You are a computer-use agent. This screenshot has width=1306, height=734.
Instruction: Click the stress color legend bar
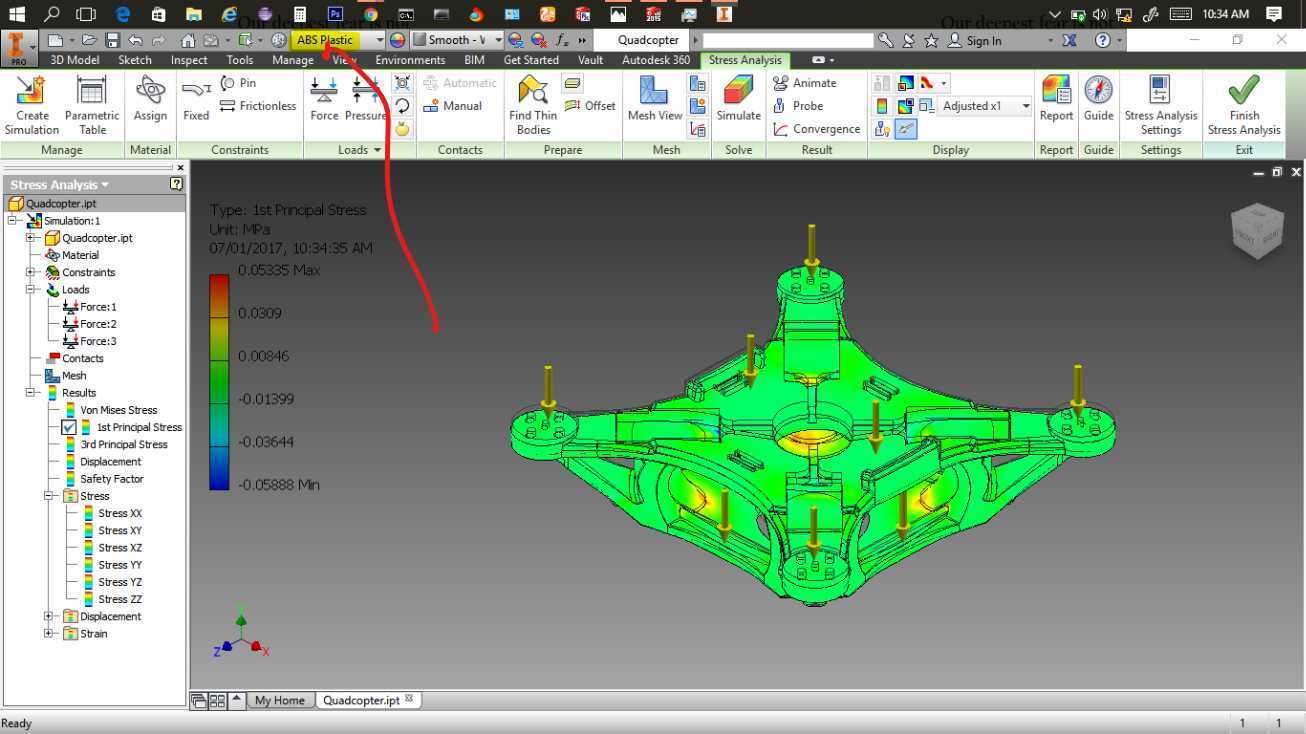coord(219,382)
